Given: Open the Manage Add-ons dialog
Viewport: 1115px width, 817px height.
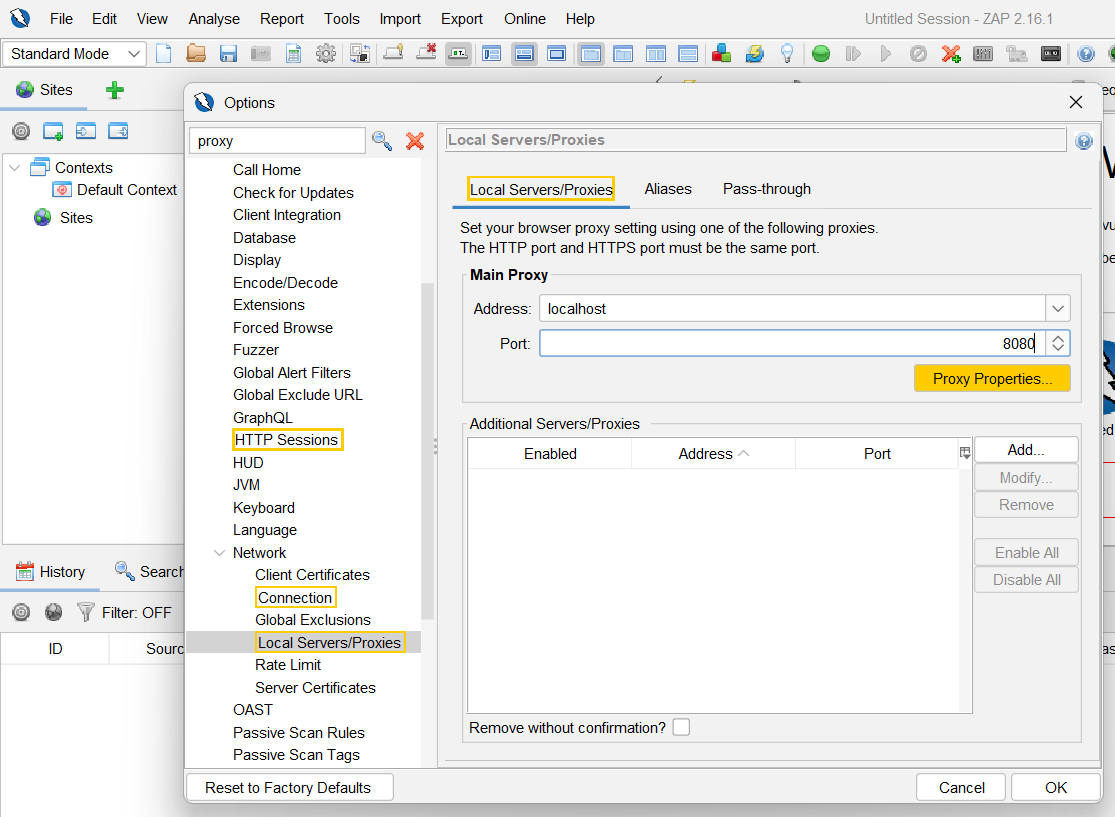Looking at the screenshot, I should click(x=721, y=53).
